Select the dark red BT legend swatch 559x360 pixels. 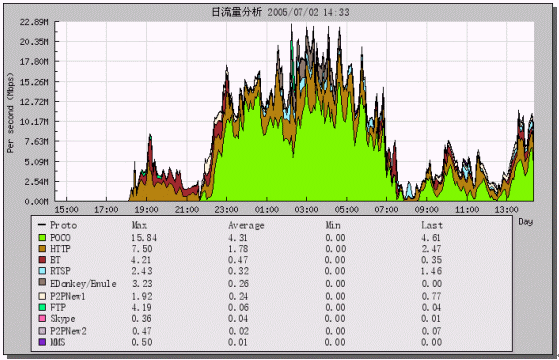(x=42, y=259)
